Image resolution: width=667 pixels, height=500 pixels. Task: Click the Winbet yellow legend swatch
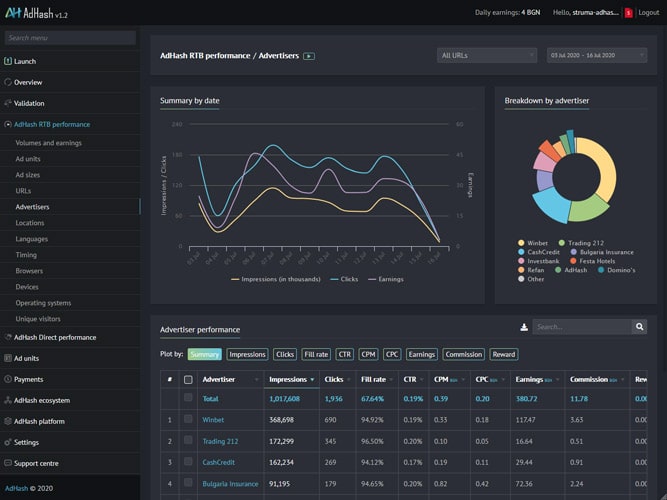pos(521,242)
